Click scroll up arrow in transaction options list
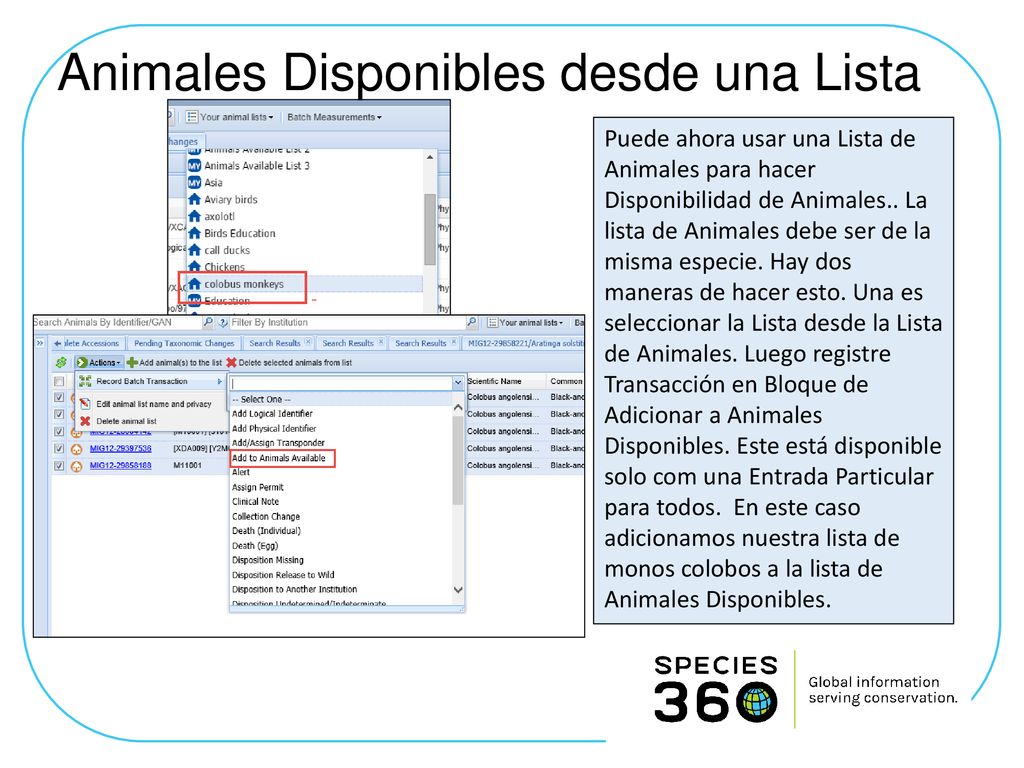Viewport: 1024px width, 768px height. click(458, 408)
